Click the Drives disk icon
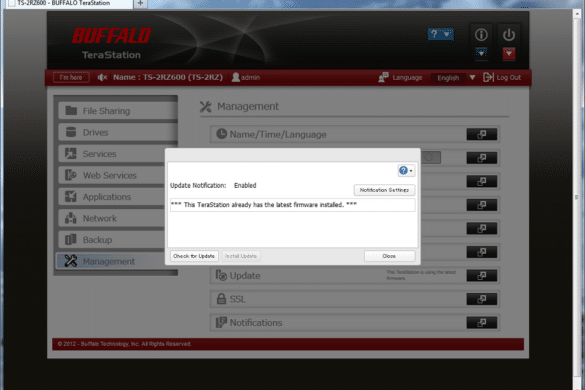This screenshot has width=585, height=390. 71,132
